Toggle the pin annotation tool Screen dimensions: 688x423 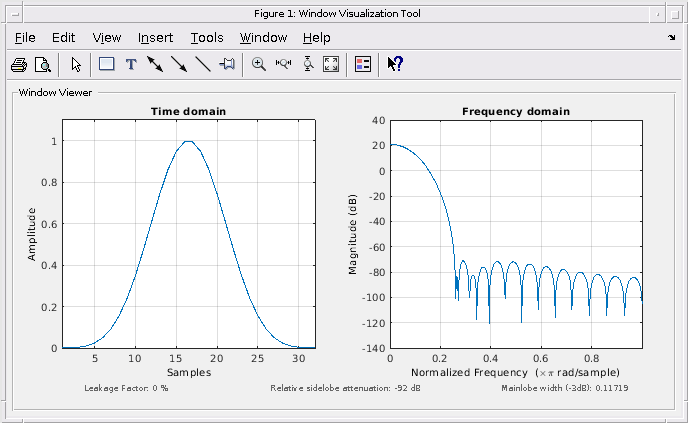click(x=227, y=64)
